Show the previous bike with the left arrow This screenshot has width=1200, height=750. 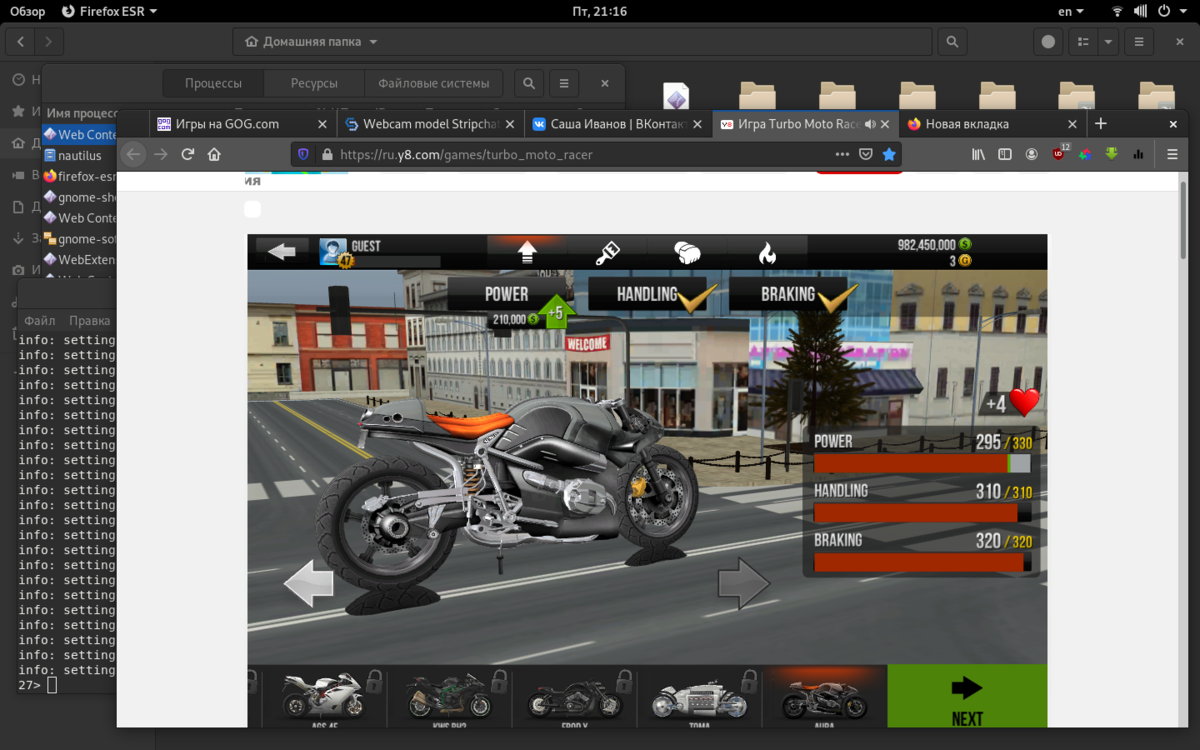tap(309, 584)
